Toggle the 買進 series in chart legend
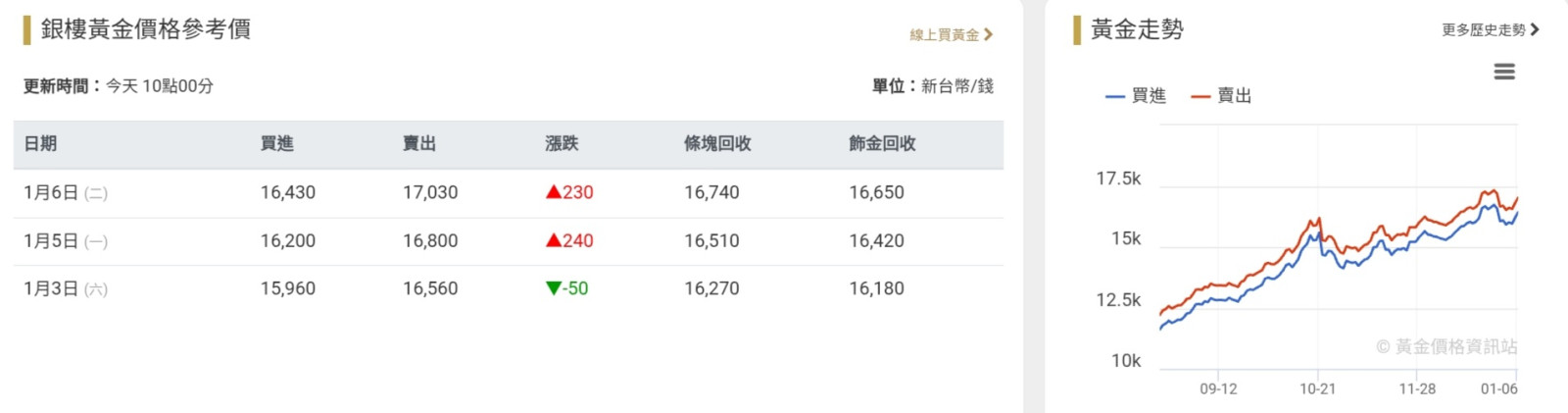The width and height of the screenshot is (1568, 413). pyautogui.click(x=1136, y=96)
